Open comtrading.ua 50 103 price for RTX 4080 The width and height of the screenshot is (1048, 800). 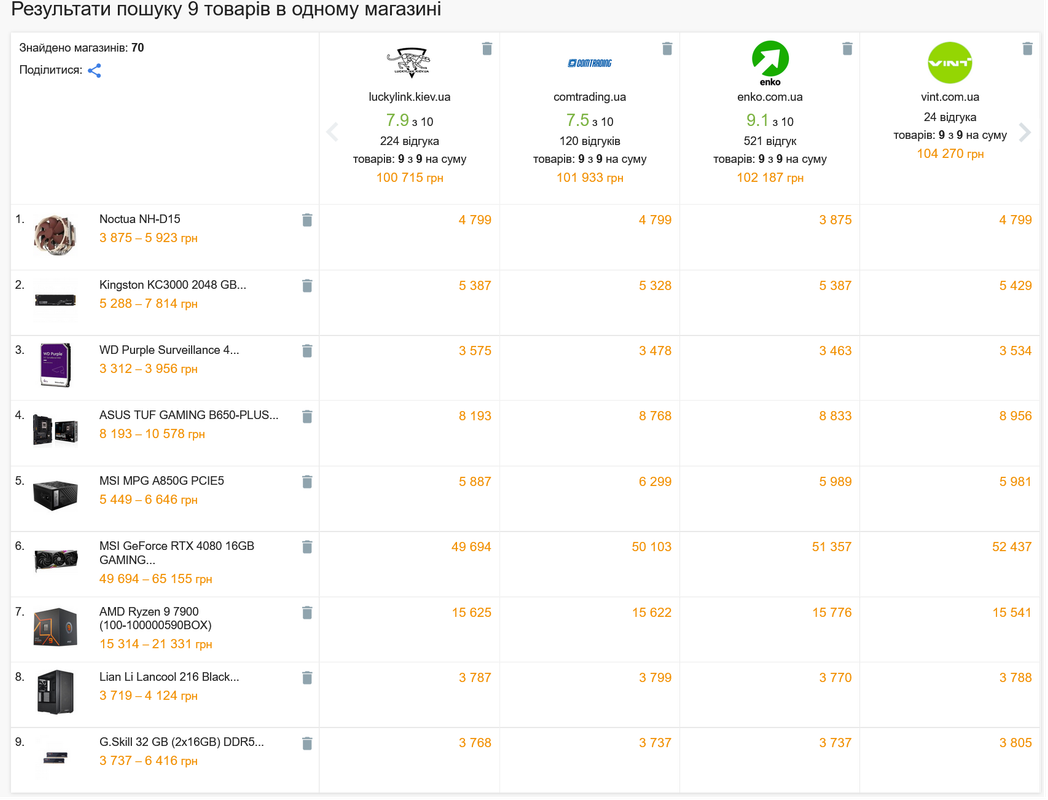point(651,547)
